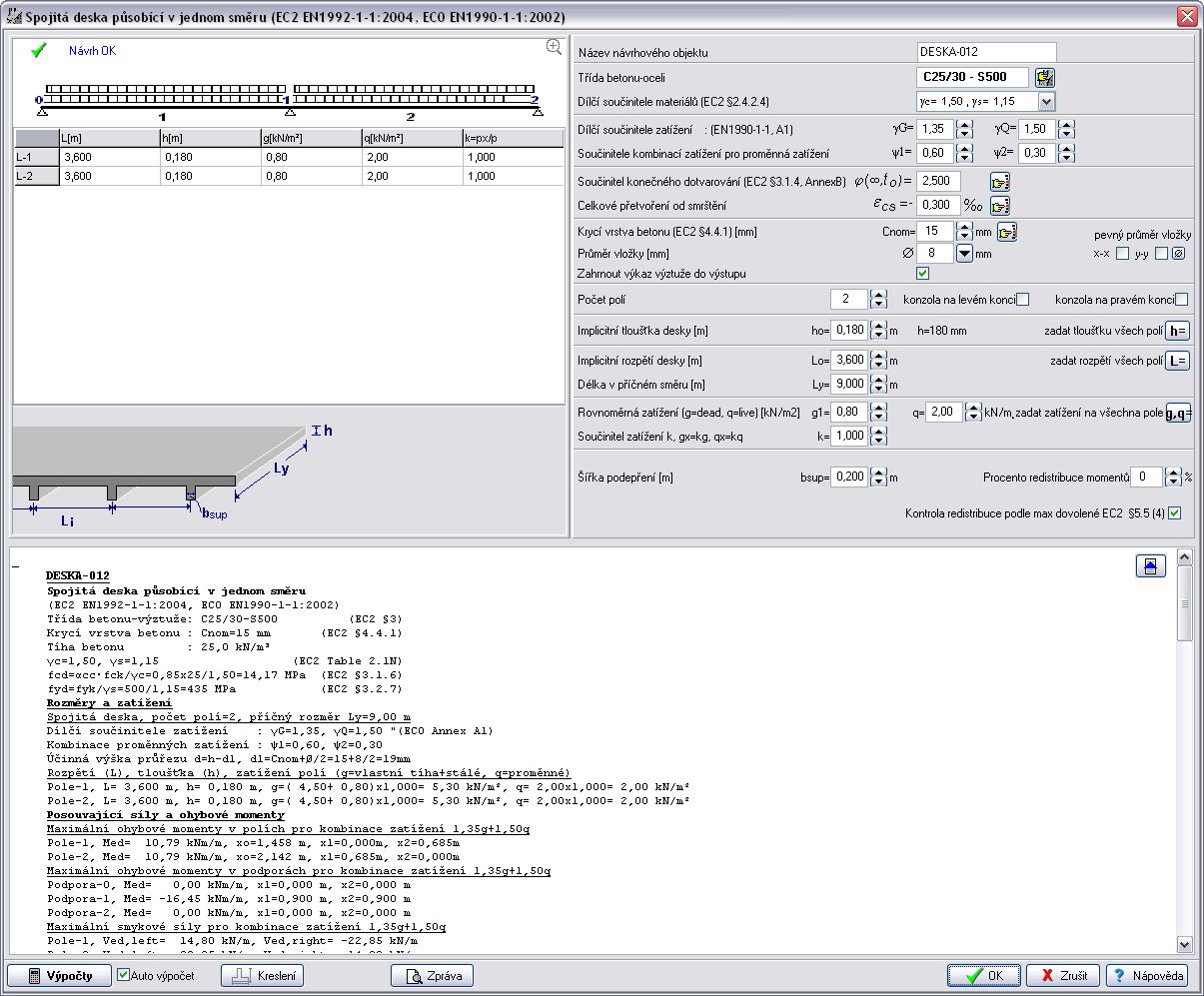Image resolution: width=1204 pixels, height=996 pixels.
Task: Set thickness of all spans with h= button
Action: point(1178,331)
